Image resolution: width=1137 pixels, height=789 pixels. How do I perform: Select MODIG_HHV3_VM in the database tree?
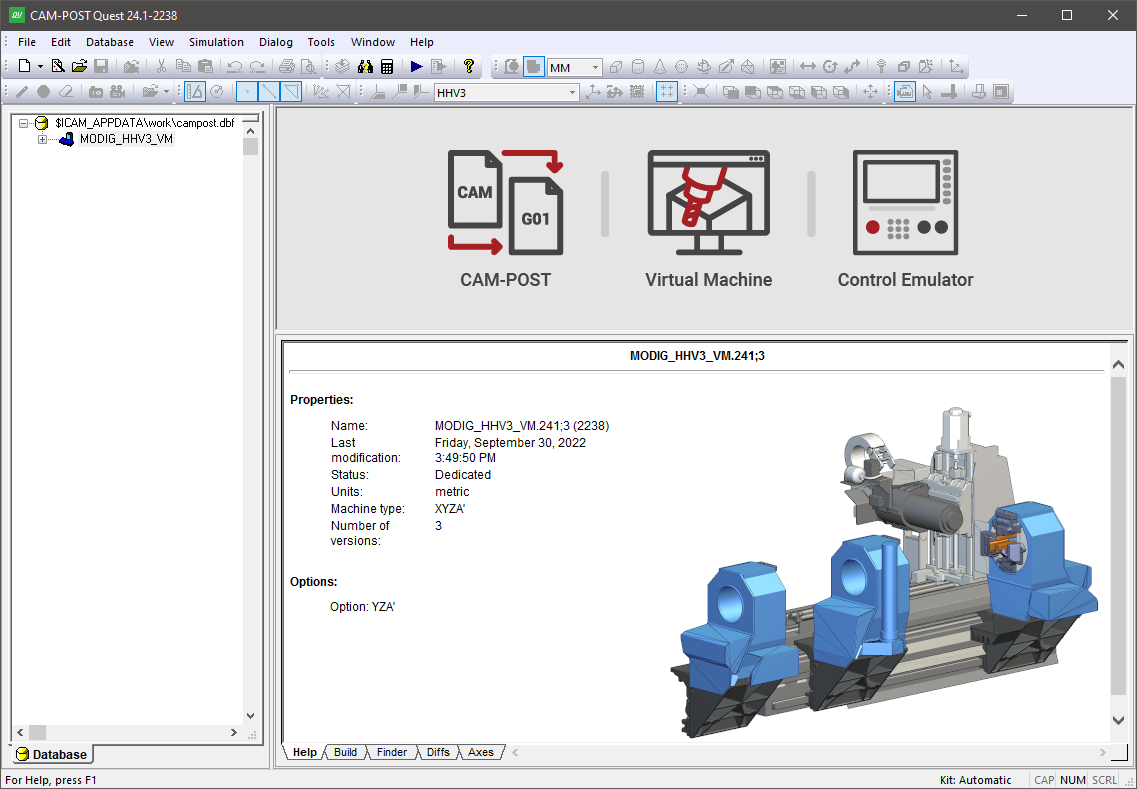(126, 139)
